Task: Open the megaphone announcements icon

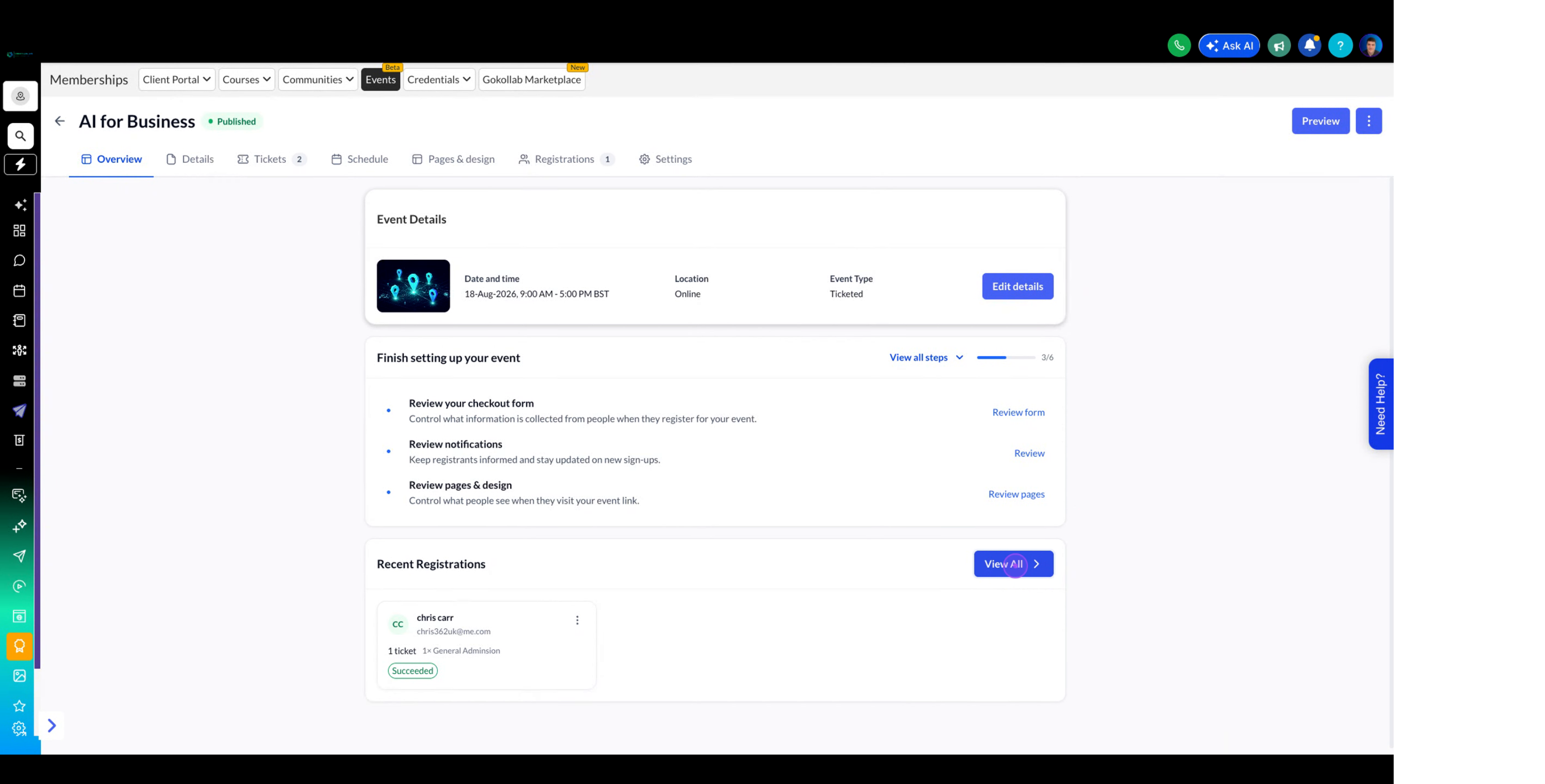Action: point(1279,46)
